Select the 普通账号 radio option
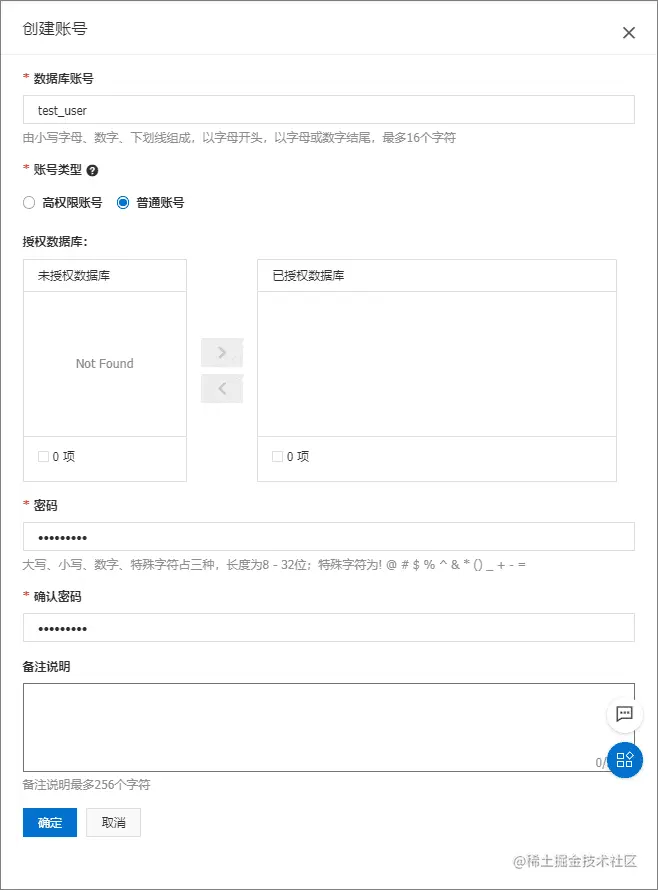The image size is (658, 890). (123, 203)
